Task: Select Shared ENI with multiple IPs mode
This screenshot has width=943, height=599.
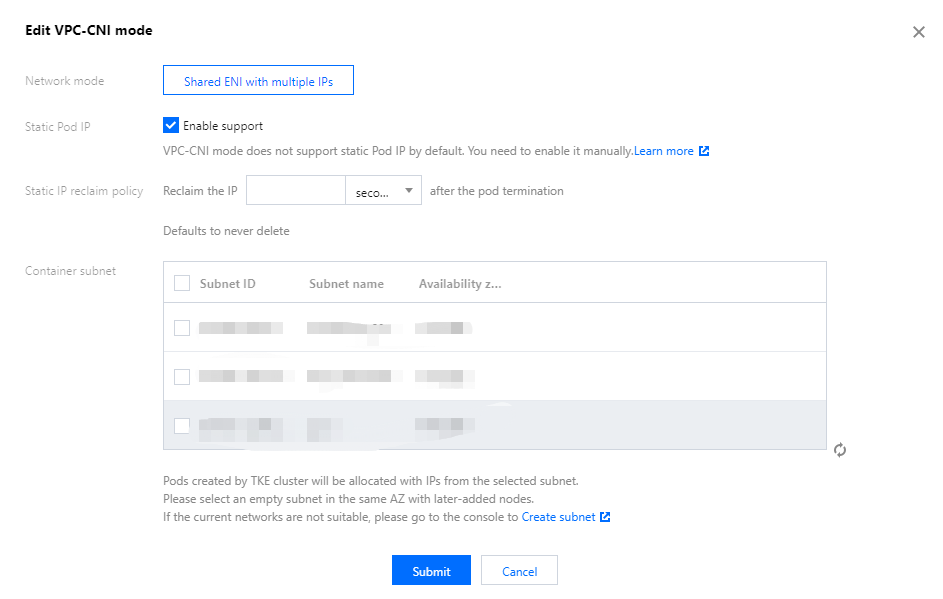Action: pyautogui.click(x=258, y=81)
